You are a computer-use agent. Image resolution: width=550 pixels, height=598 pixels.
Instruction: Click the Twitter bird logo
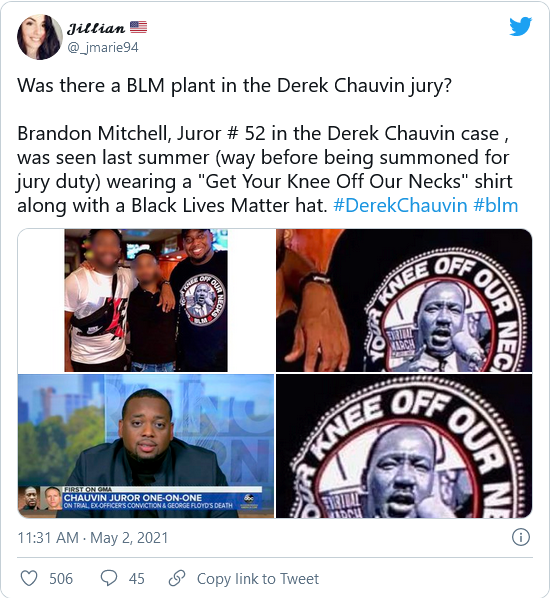pyautogui.click(x=520, y=26)
